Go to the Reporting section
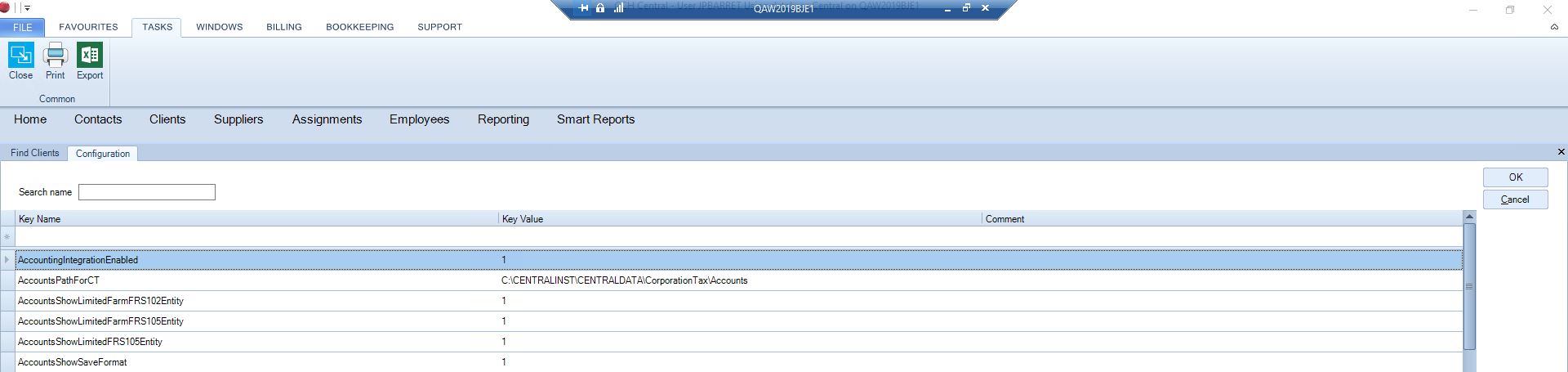 coord(503,119)
